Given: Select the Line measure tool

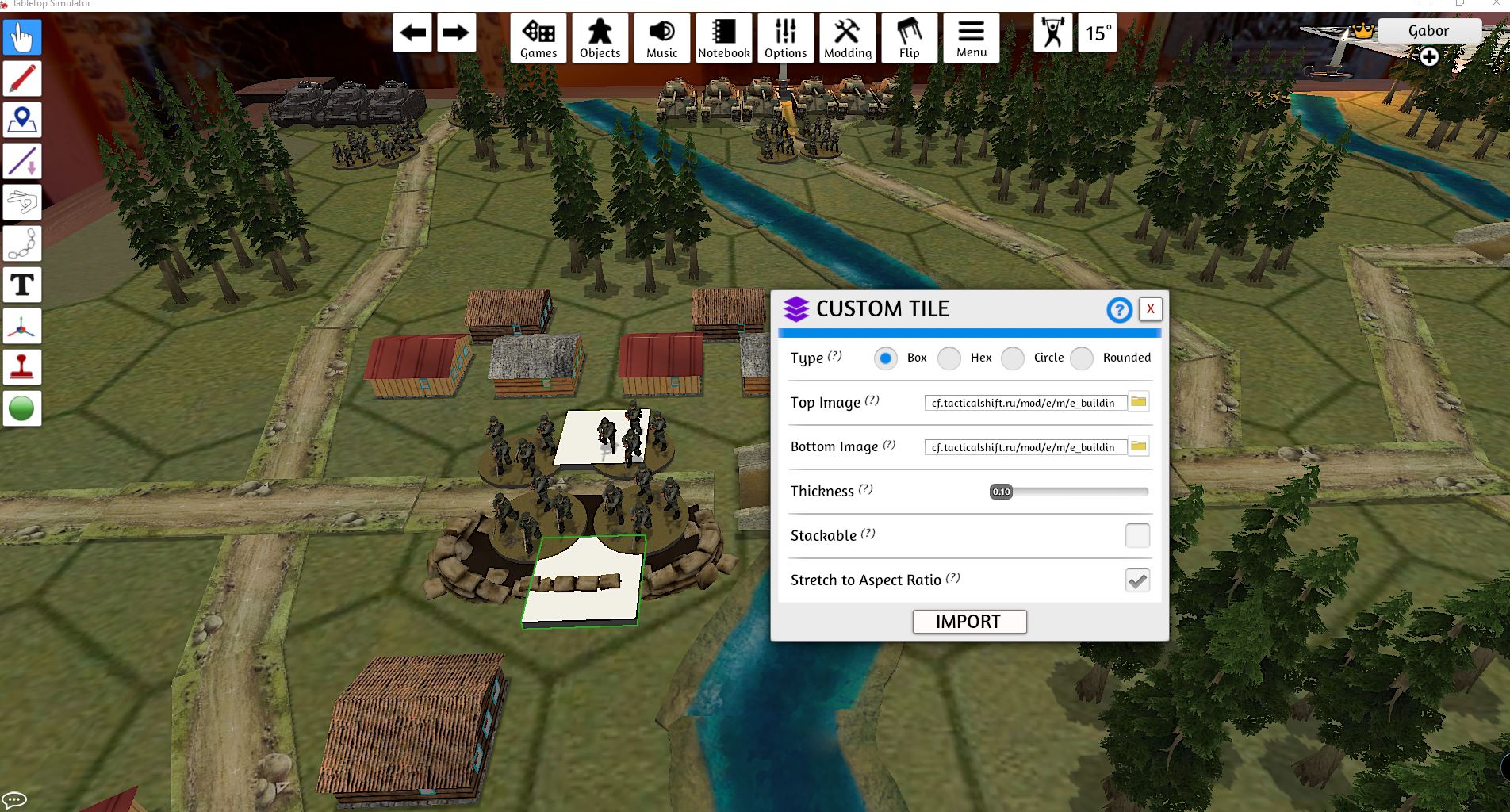Looking at the screenshot, I should [x=22, y=161].
